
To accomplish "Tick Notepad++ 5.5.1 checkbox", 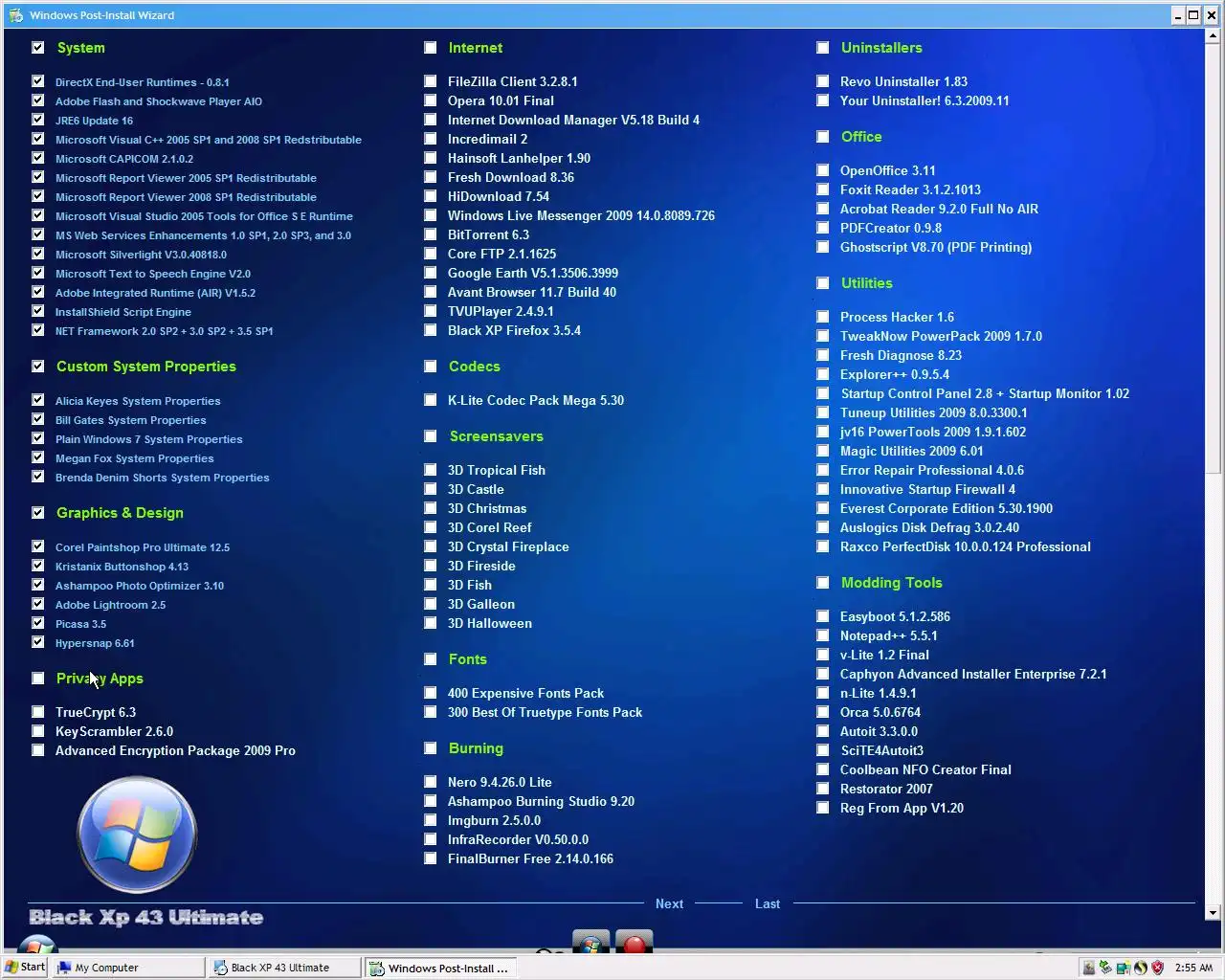I will 822,635.
